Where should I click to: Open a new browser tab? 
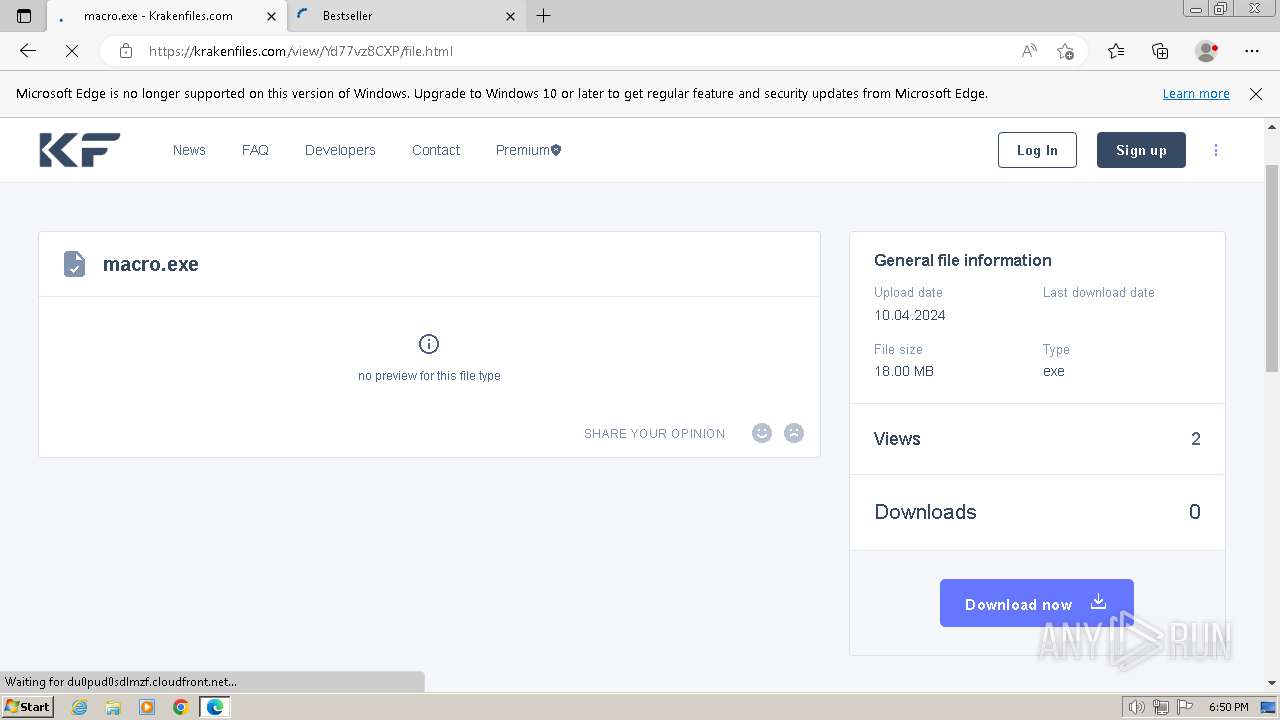click(544, 16)
